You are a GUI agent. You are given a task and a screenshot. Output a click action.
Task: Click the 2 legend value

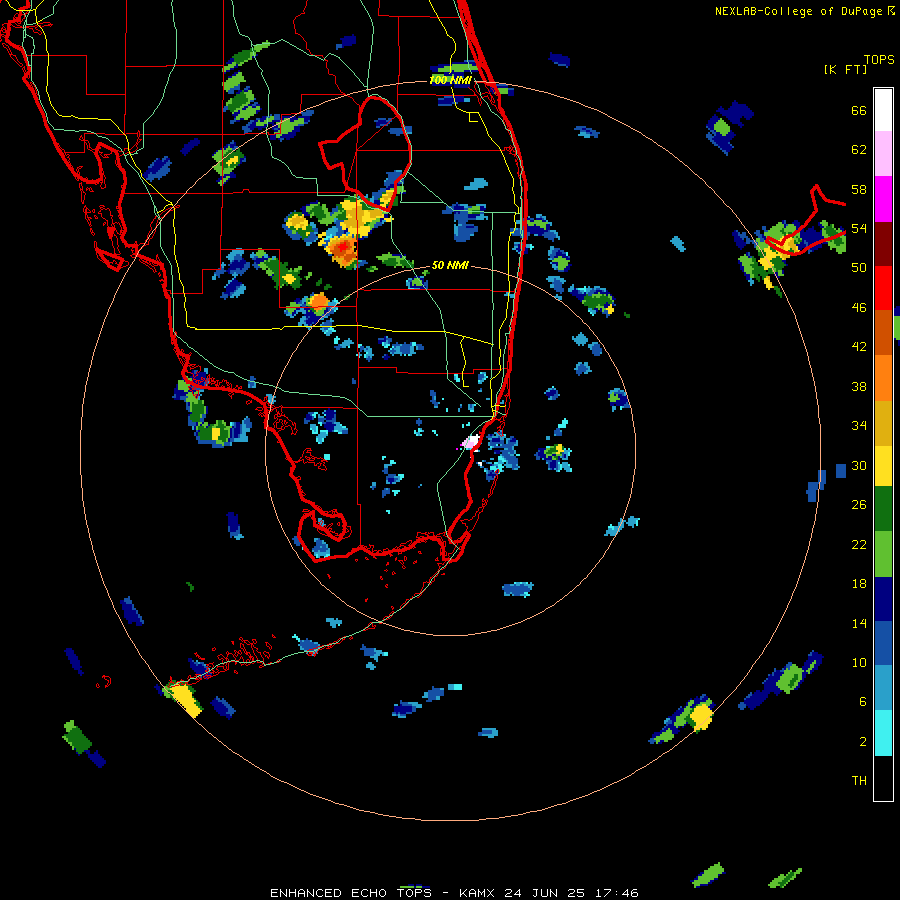pos(863,741)
